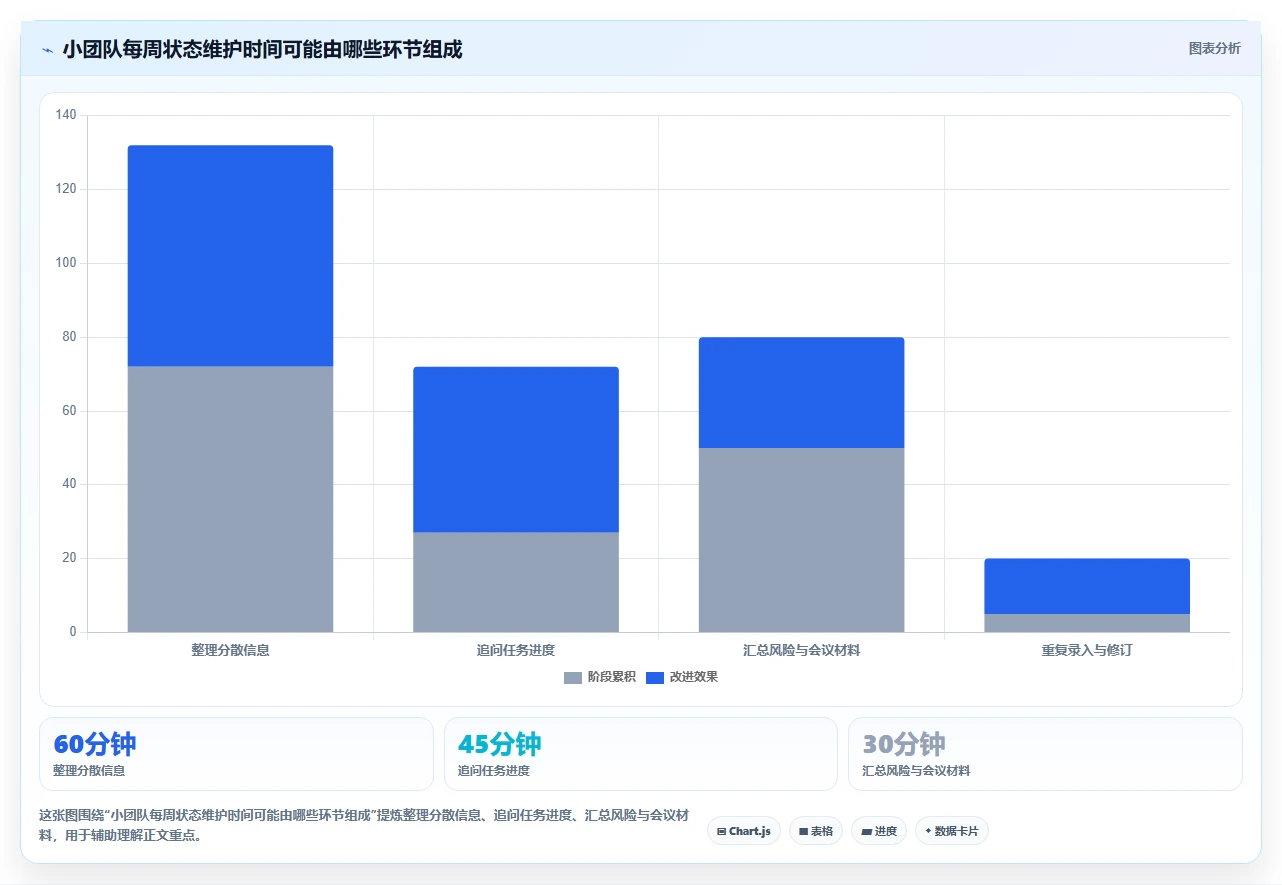This screenshot has width=1282, height=885.
Task: Click the 追问任务进度 x-axis label
Action: coord(516,650)
